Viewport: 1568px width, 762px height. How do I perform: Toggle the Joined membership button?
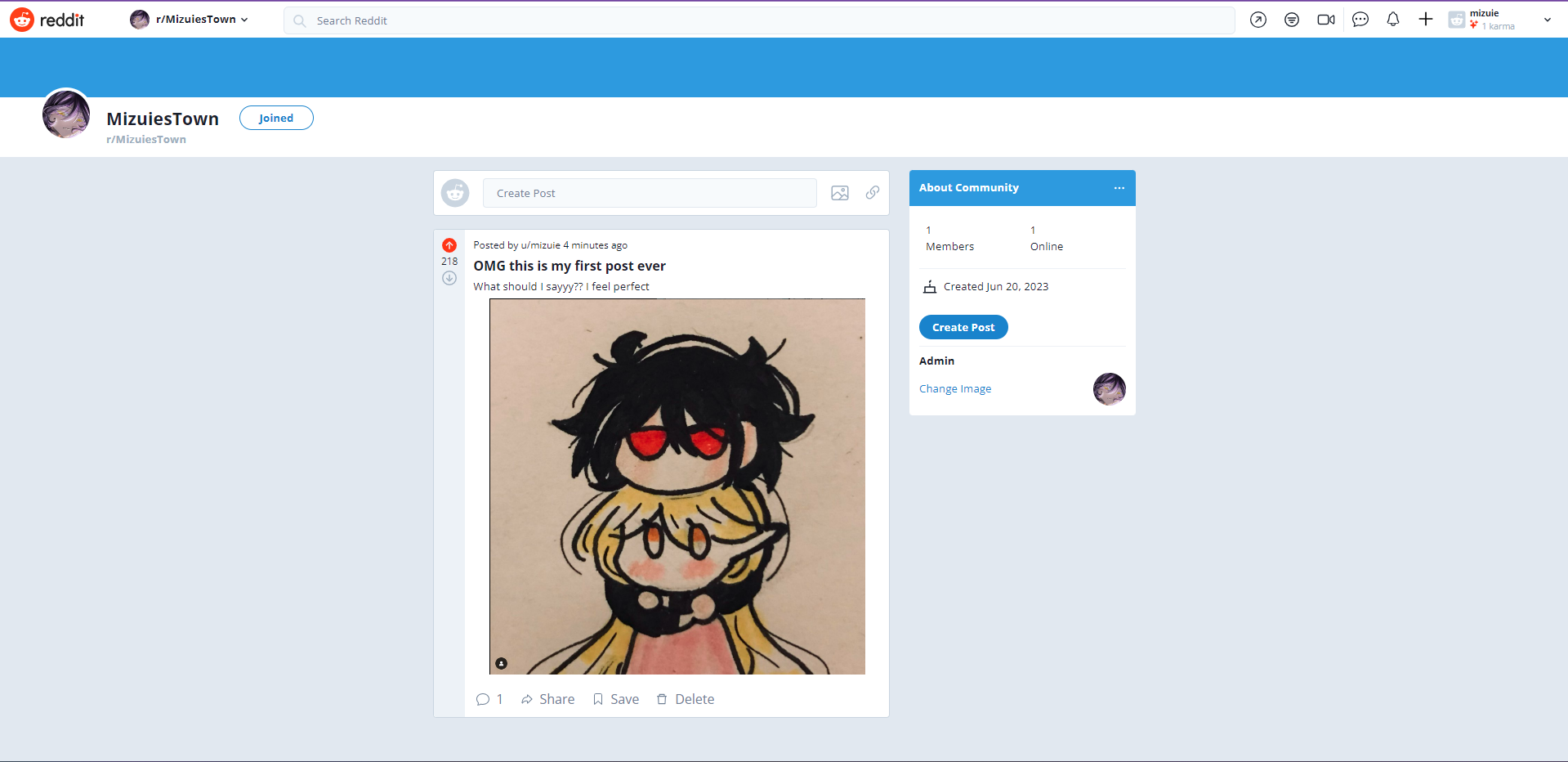[276, 118]
